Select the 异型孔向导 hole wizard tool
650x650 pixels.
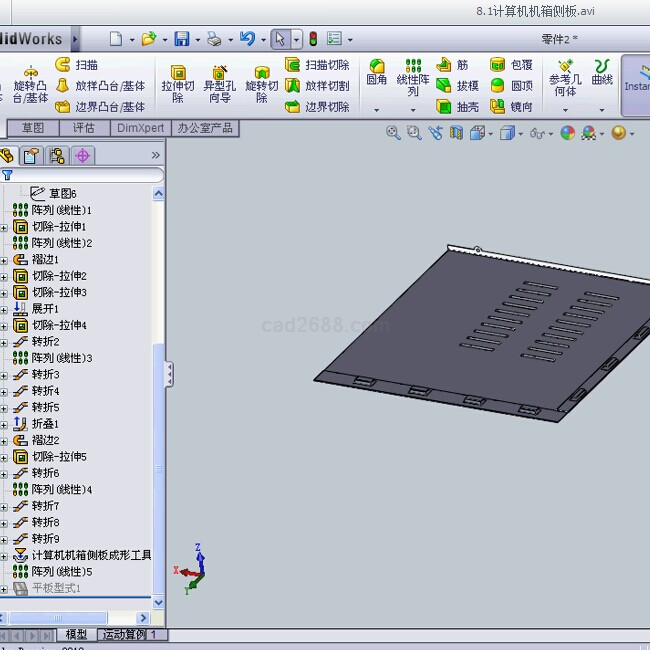219,84
